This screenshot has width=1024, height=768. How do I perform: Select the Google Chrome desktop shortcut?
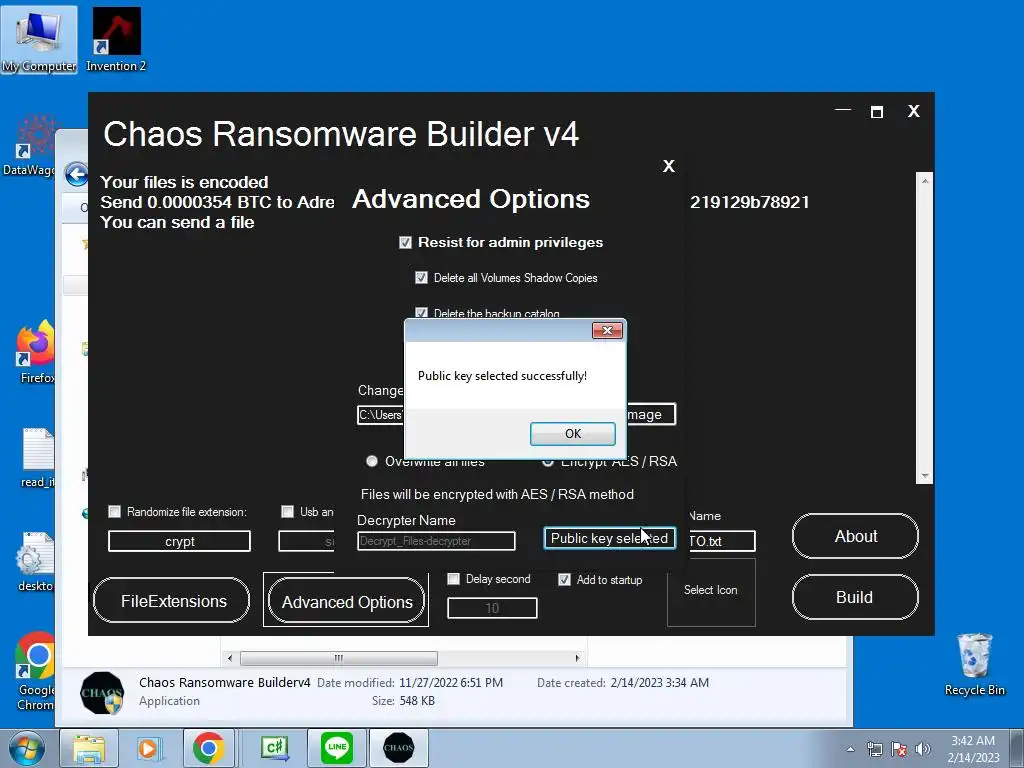click(36, 671)
